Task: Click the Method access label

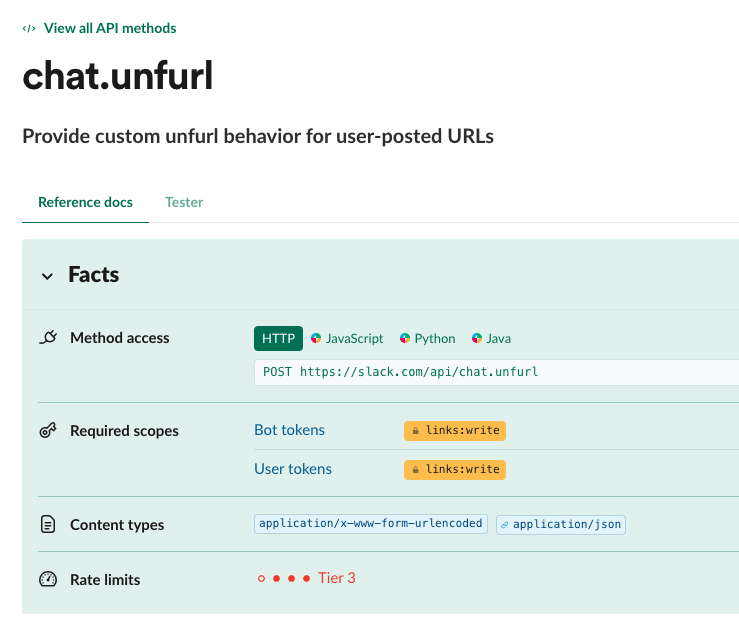Action: pos(120,338)
